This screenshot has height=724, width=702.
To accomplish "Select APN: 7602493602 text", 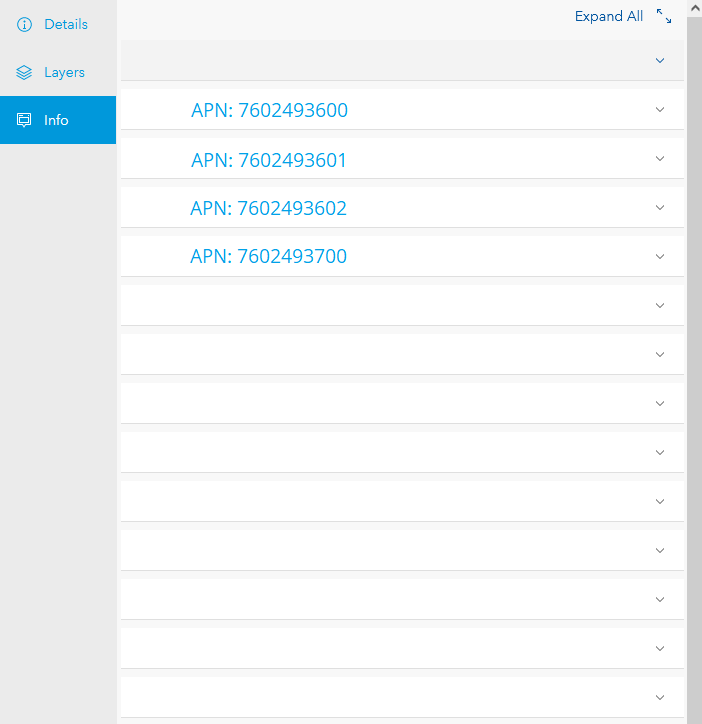I will coord(268,208).
